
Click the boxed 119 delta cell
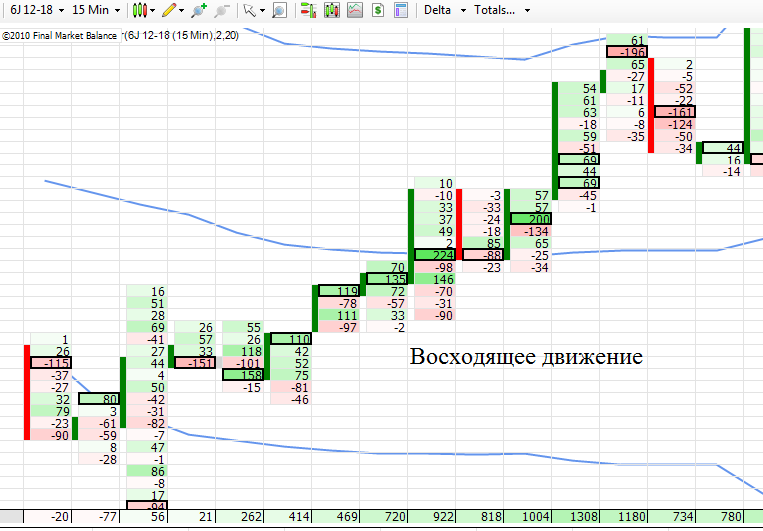339,291
